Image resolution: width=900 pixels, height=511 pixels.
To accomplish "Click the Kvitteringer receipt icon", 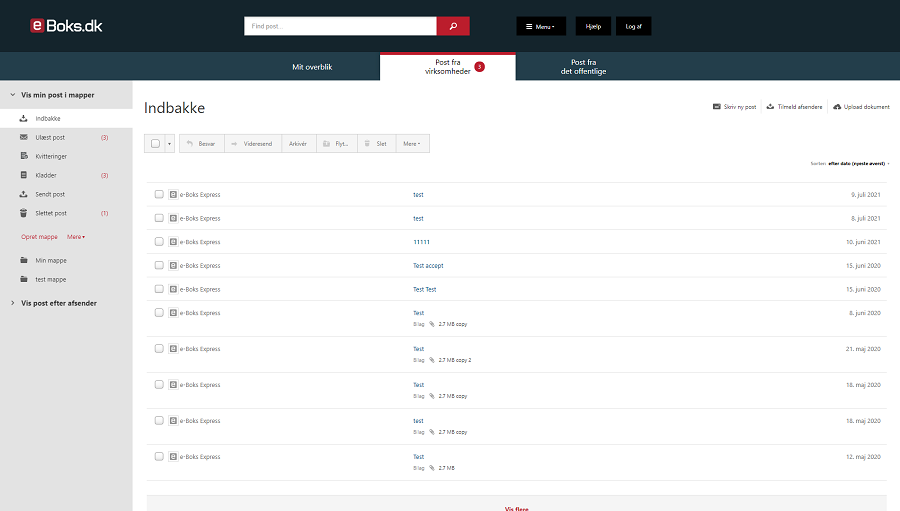I will (x=24, y=156).
